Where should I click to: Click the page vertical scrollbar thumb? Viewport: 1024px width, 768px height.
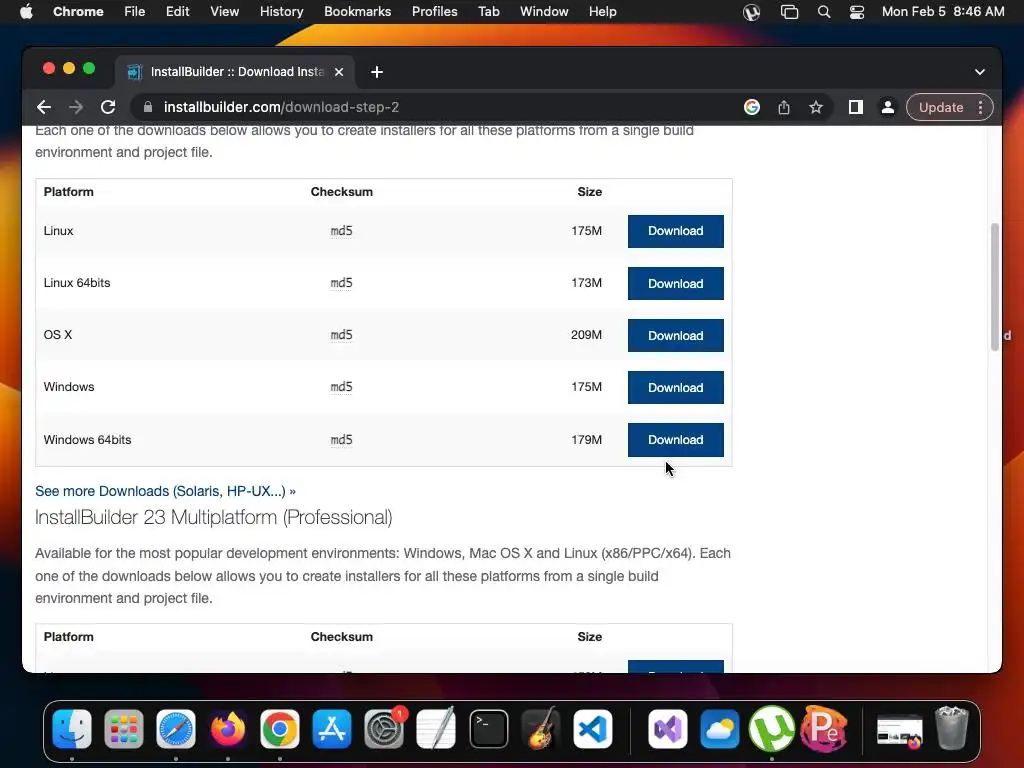pyautogui.click(x=995, y=287)
